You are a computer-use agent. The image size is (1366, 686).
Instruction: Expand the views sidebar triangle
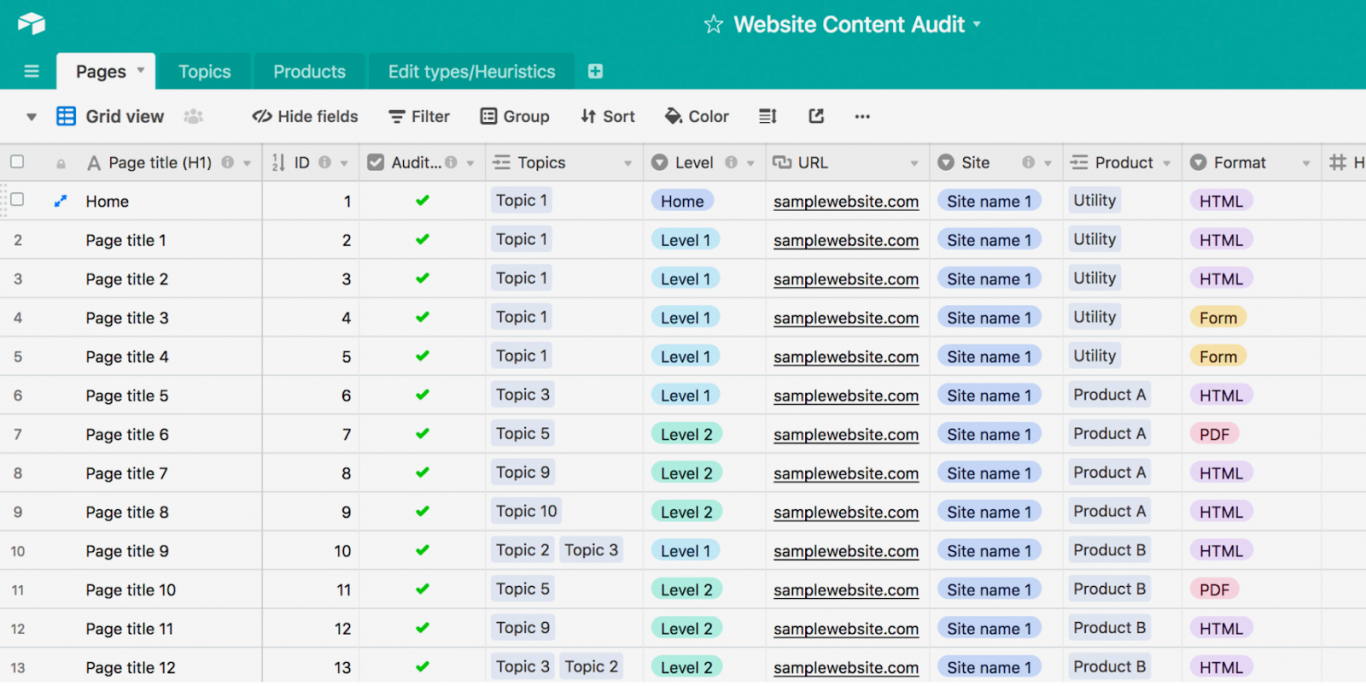pyautogui.click(x=31, y=117)
